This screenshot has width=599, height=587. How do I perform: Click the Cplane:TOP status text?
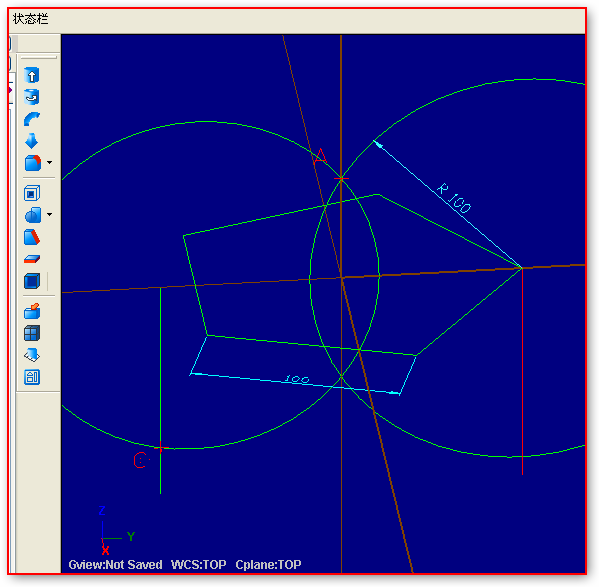[269, 564]
